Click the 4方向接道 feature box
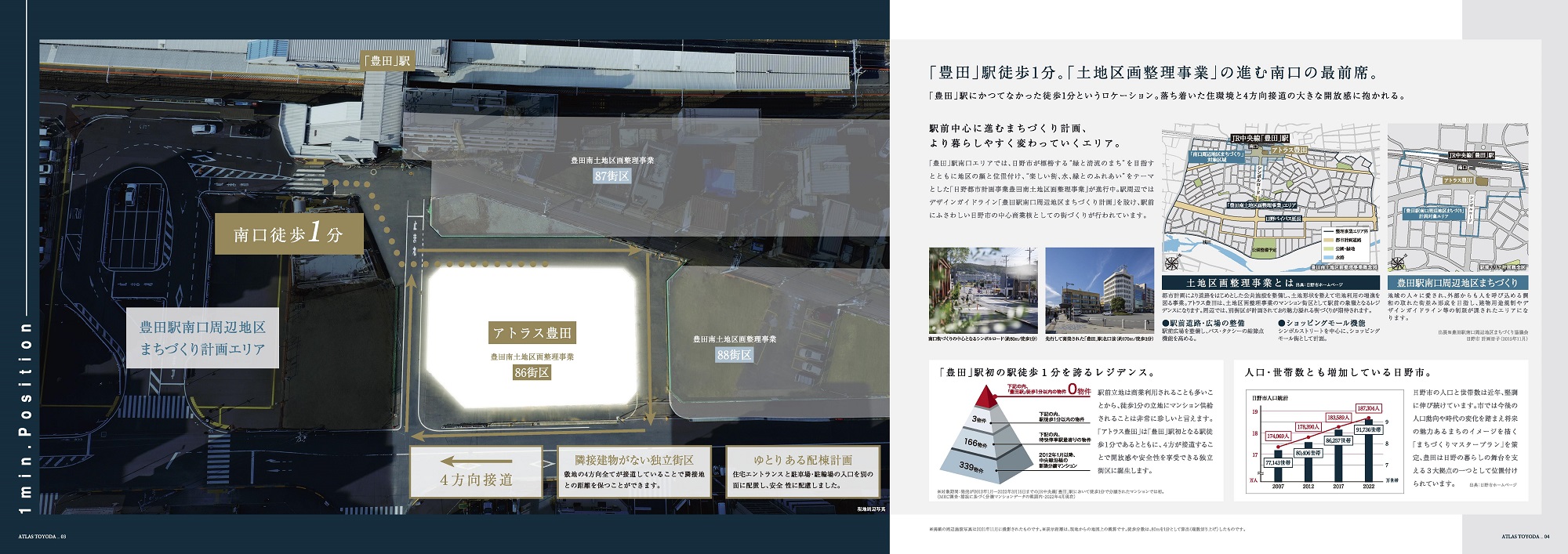 pos(476,472)
